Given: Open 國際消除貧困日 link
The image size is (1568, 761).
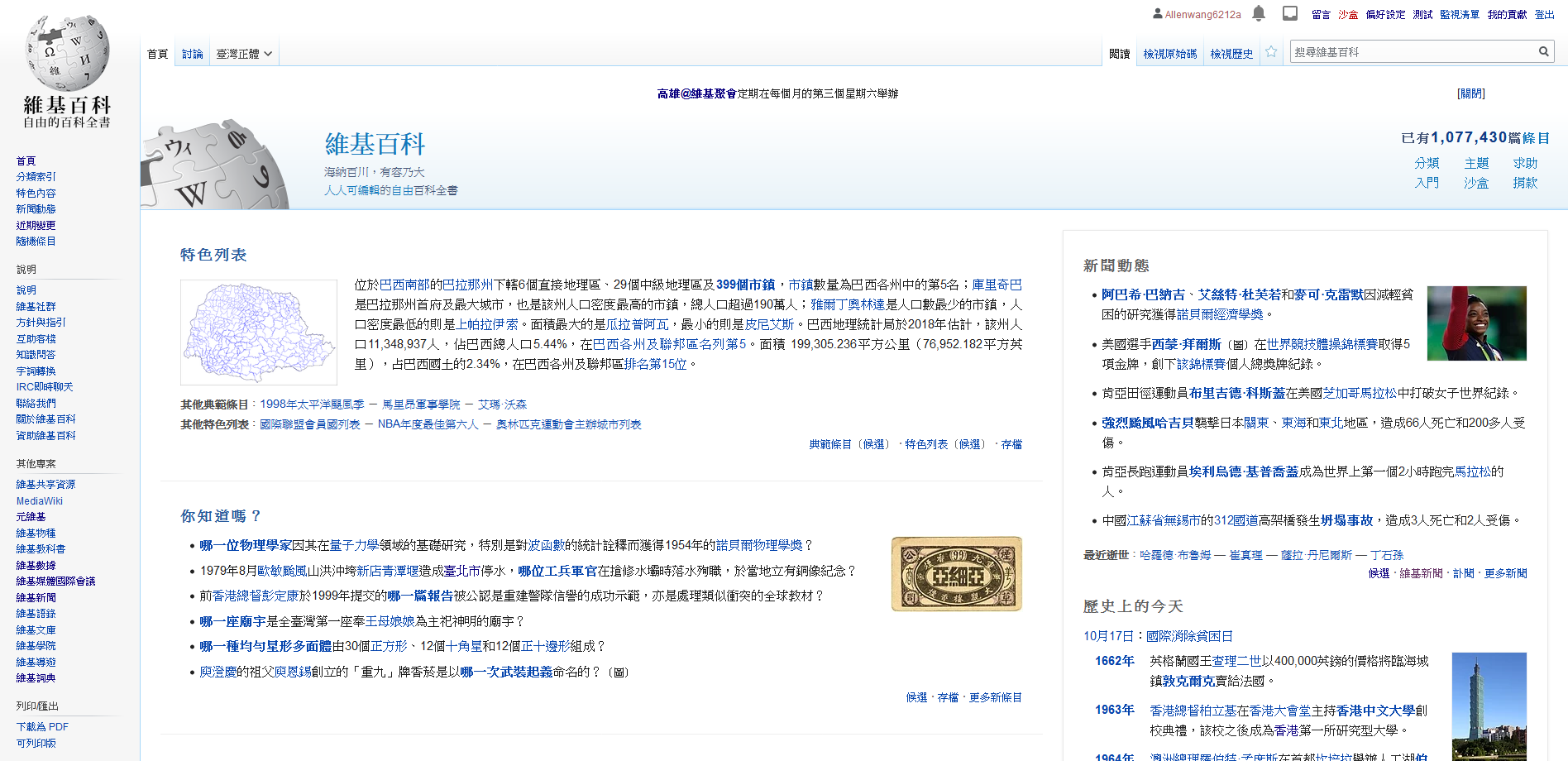Looking at the screenshot, I should click(x=1189, y=636).
